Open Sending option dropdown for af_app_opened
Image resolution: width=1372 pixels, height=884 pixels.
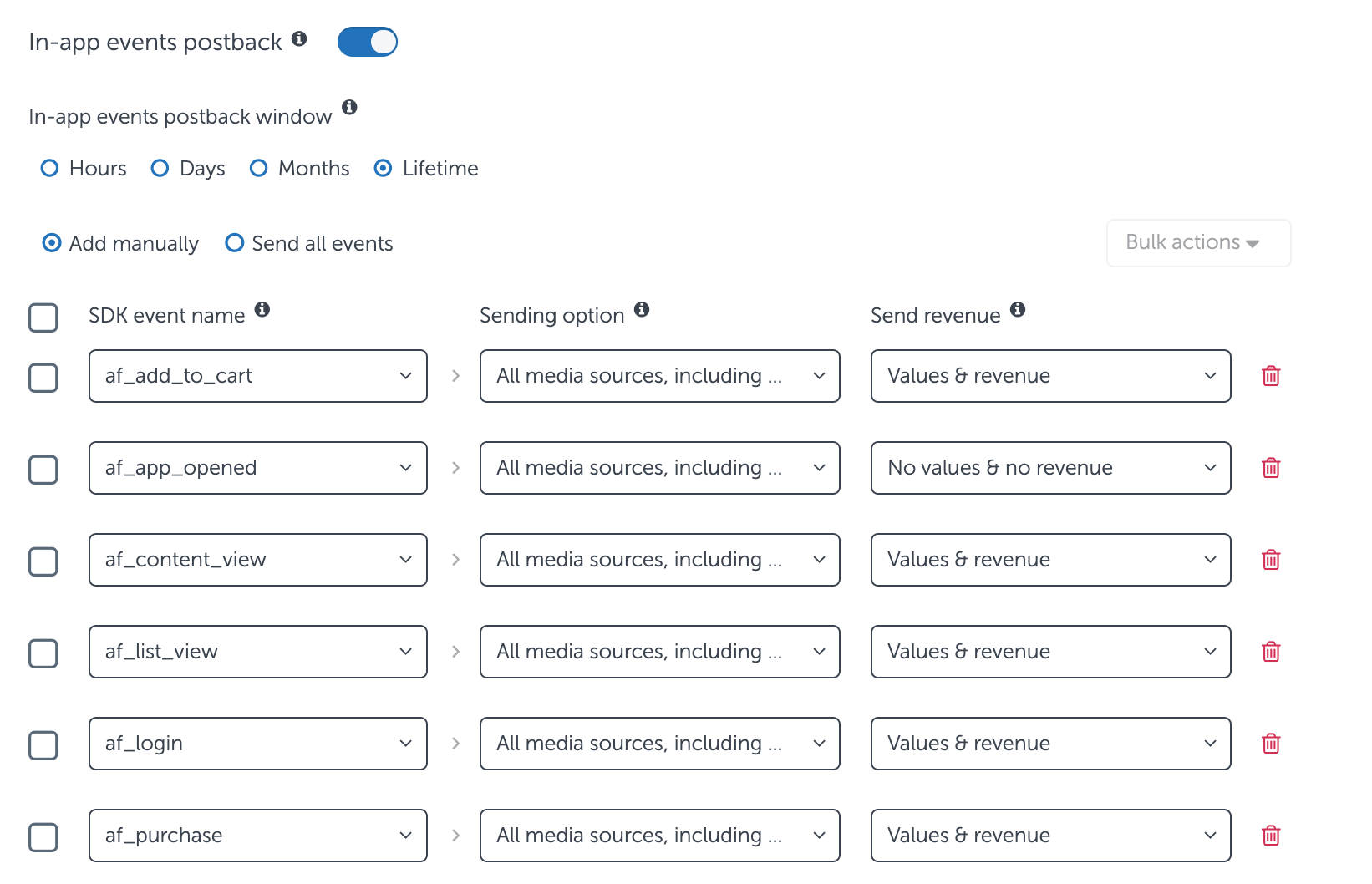tap(660, 468)
